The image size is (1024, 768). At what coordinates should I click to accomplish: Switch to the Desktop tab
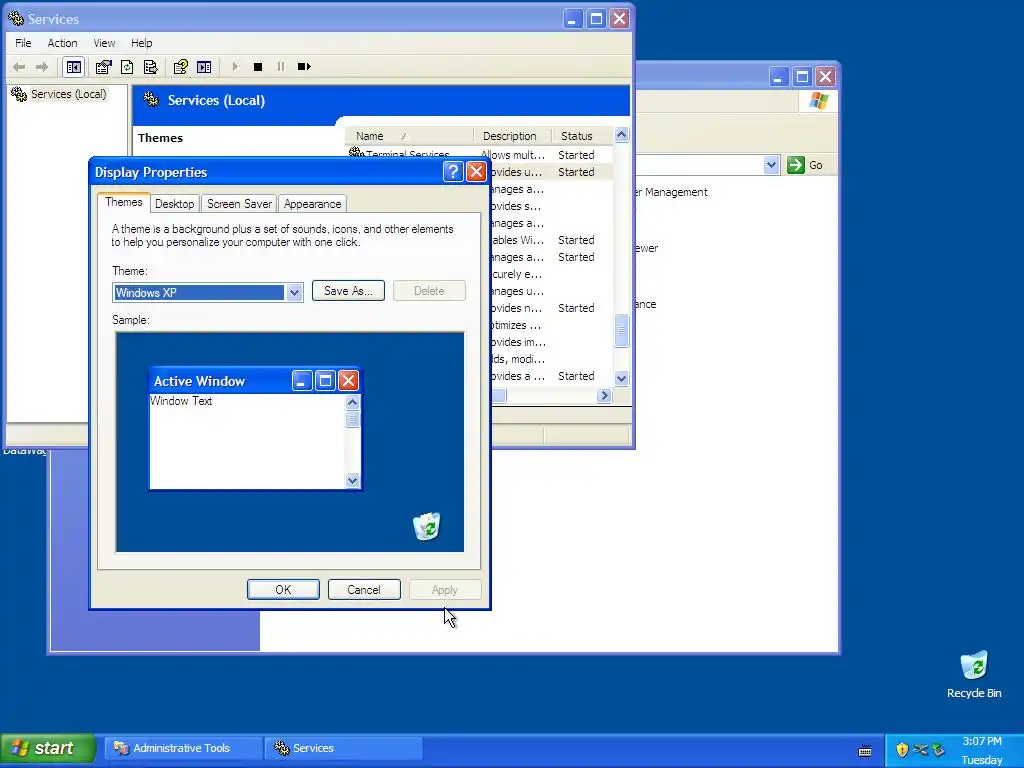tap(174, 204)
